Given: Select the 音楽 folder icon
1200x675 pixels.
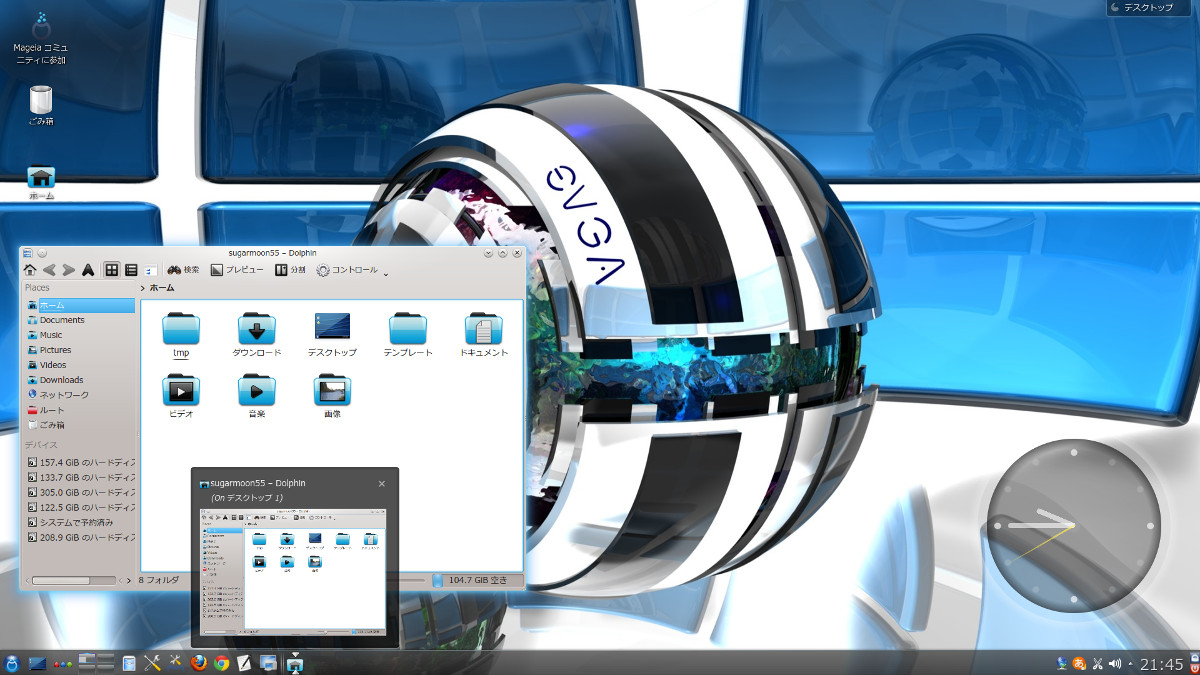Looking at the screenshot, I should [257, 396].
